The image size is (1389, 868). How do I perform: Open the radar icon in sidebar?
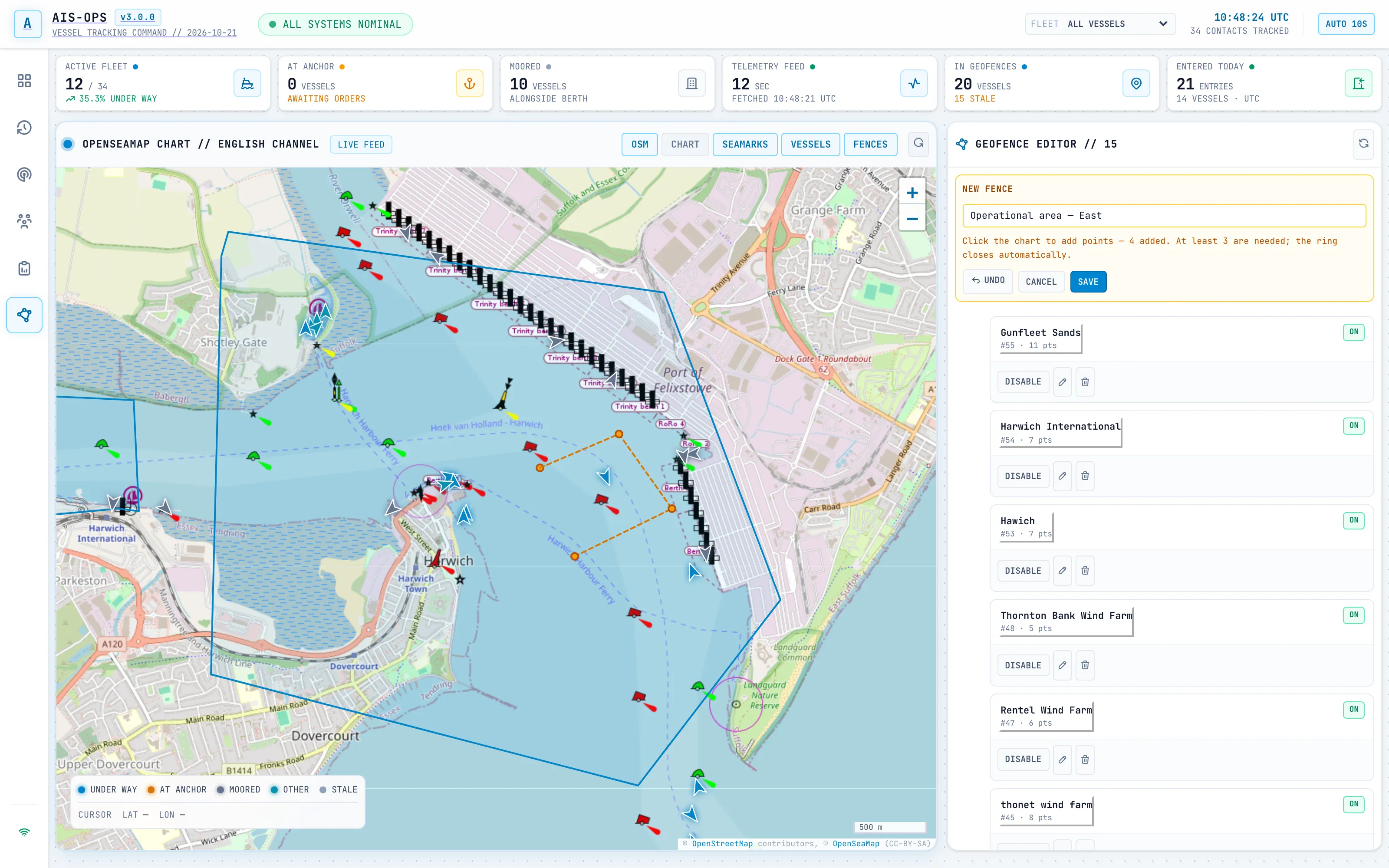click(24, 174)
